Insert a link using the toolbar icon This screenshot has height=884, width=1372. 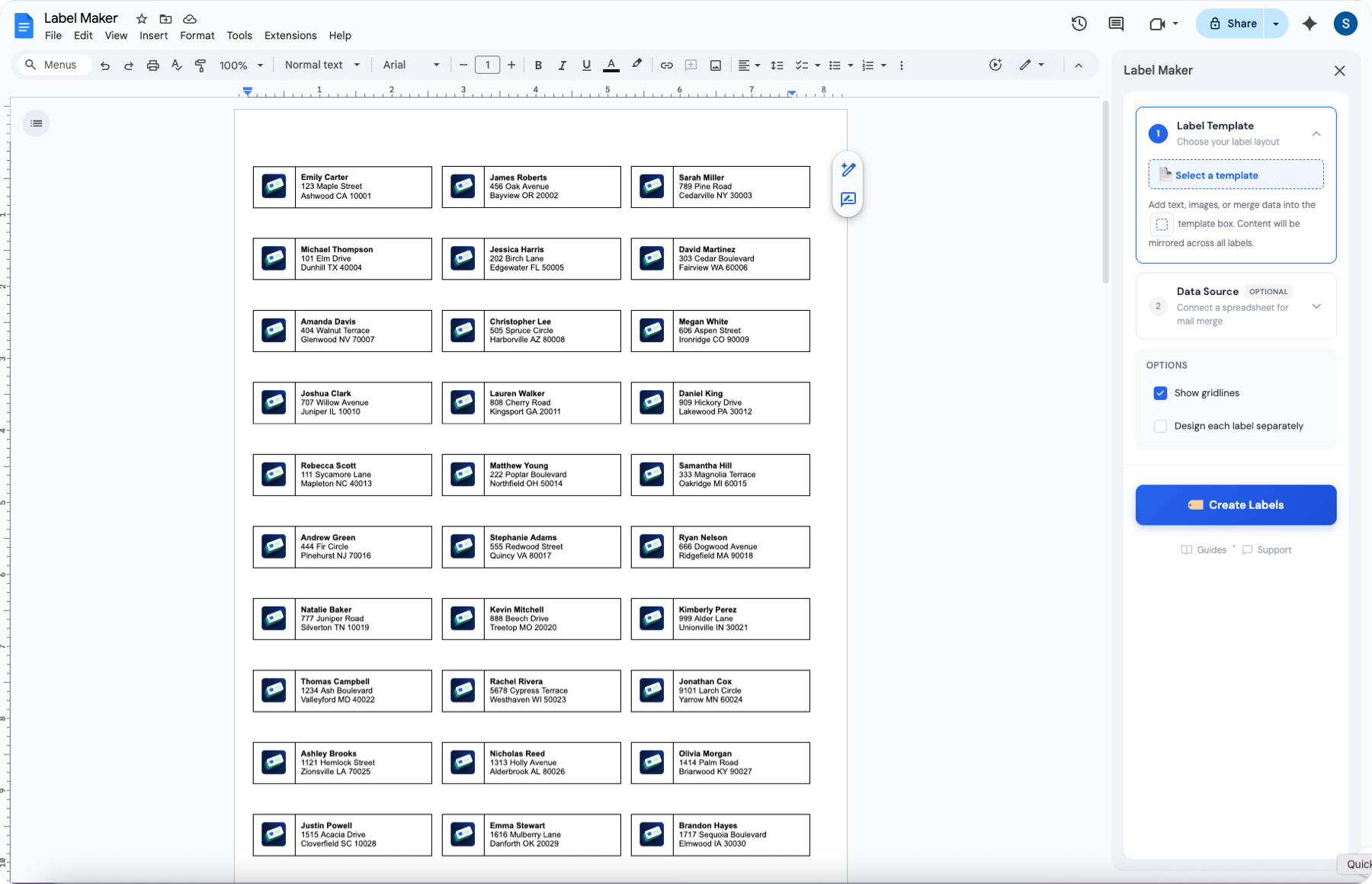click(666, 65)
